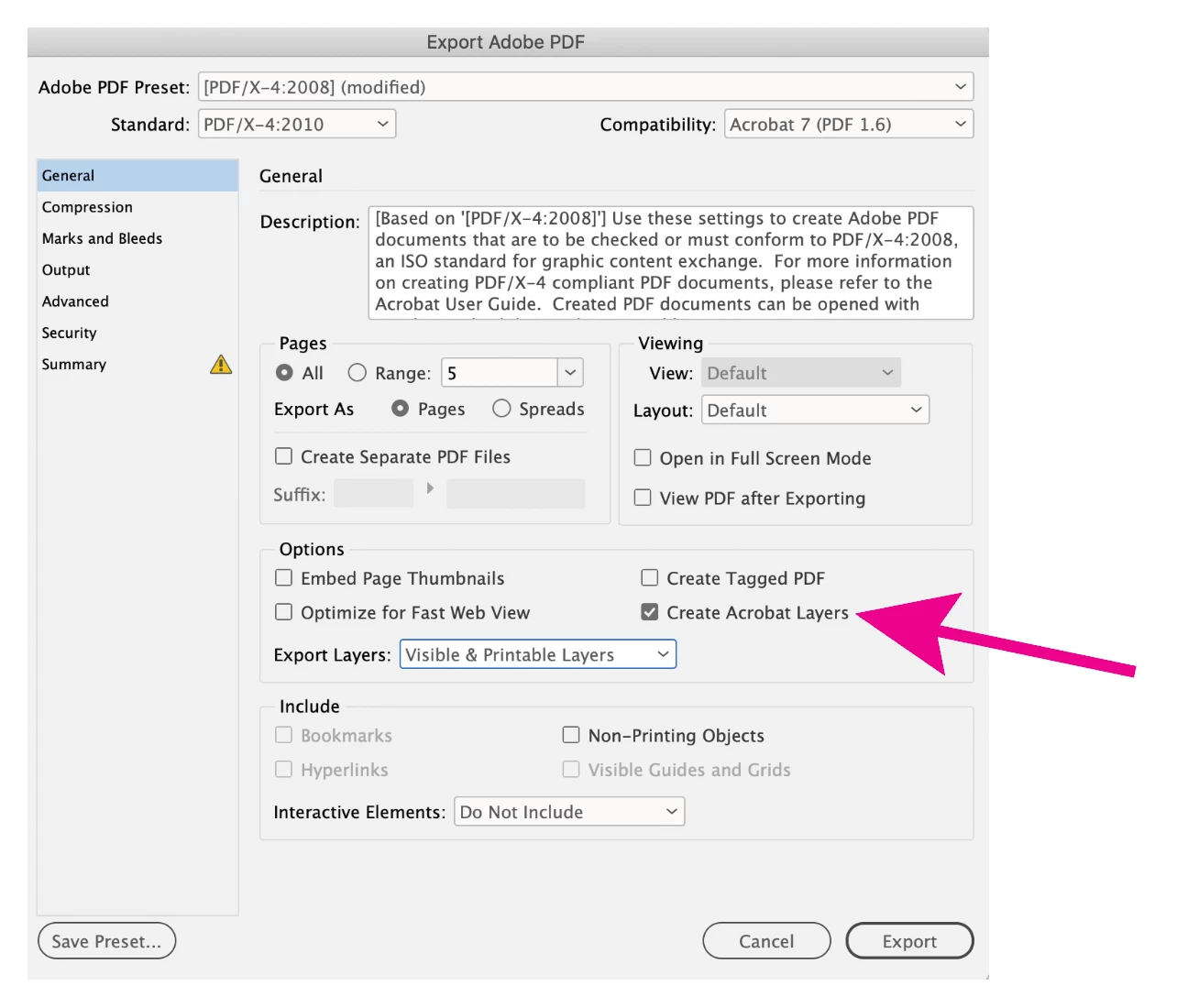Toggle Open in Full Screen Mode
The height and width of the screenshot is (1008, 1177).
643,457
